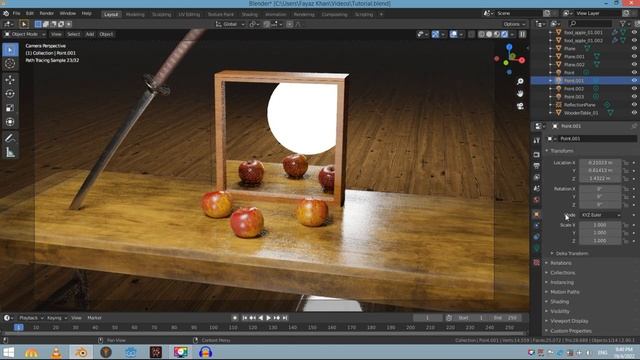The image size is (640, 360).
Task: Switch to the Modeling workspace tab
Action: (x=135, y=14)
